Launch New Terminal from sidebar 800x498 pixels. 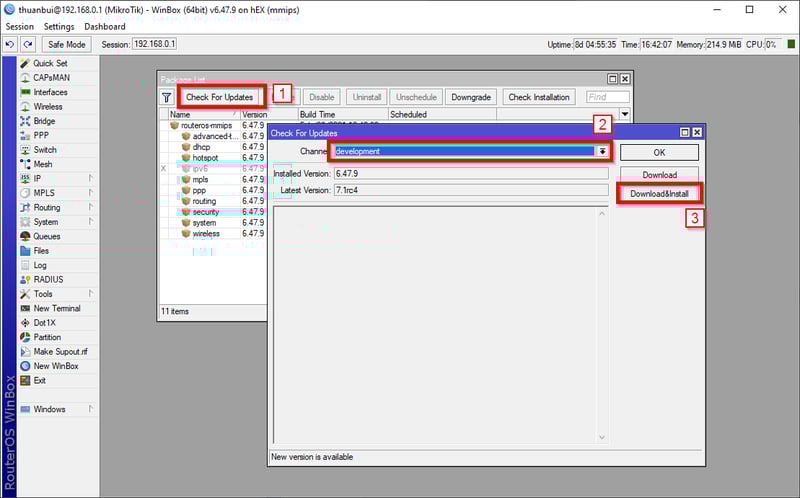56,309
